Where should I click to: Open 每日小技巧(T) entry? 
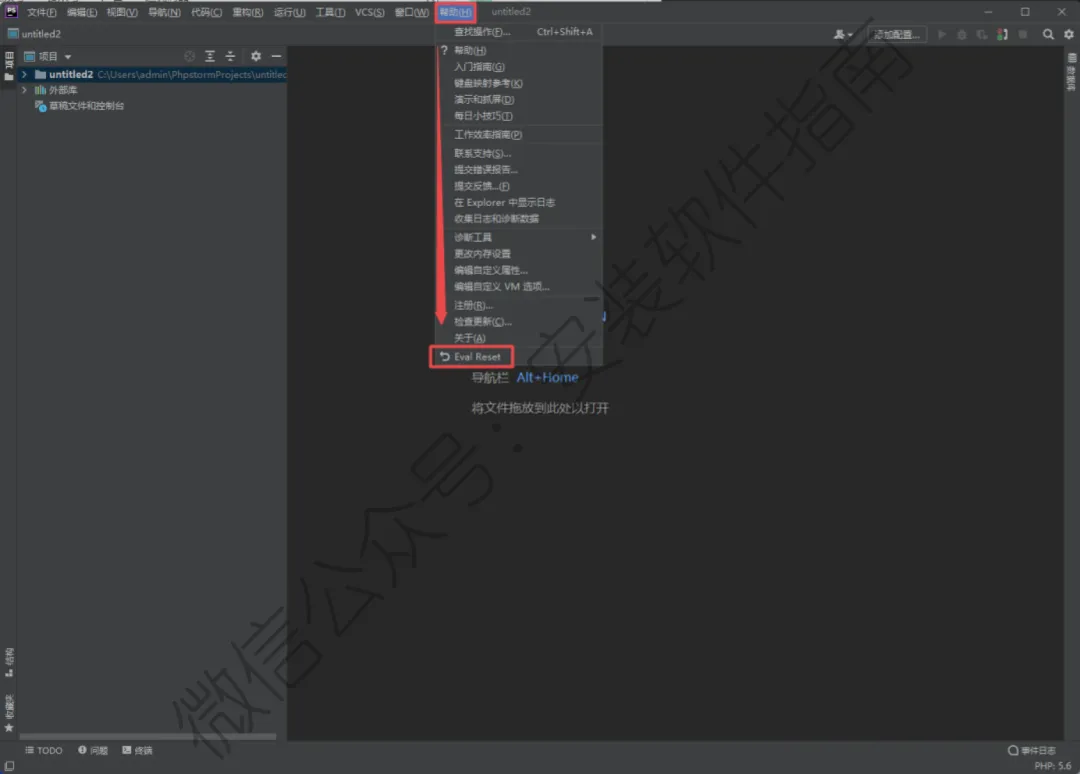(x=519, y=116)
